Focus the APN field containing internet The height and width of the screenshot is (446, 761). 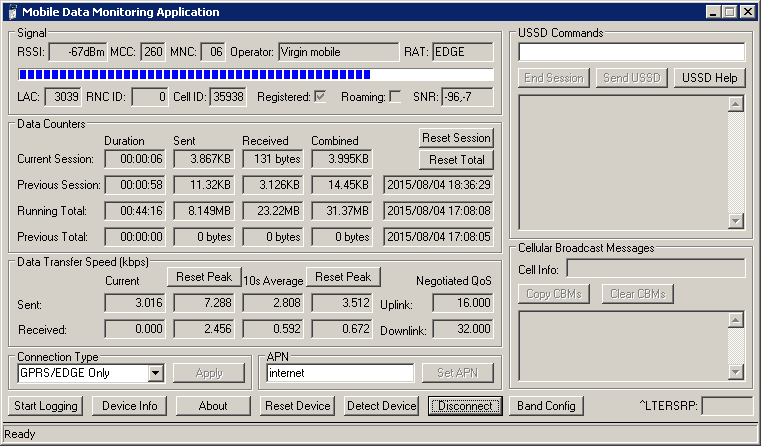340,373
